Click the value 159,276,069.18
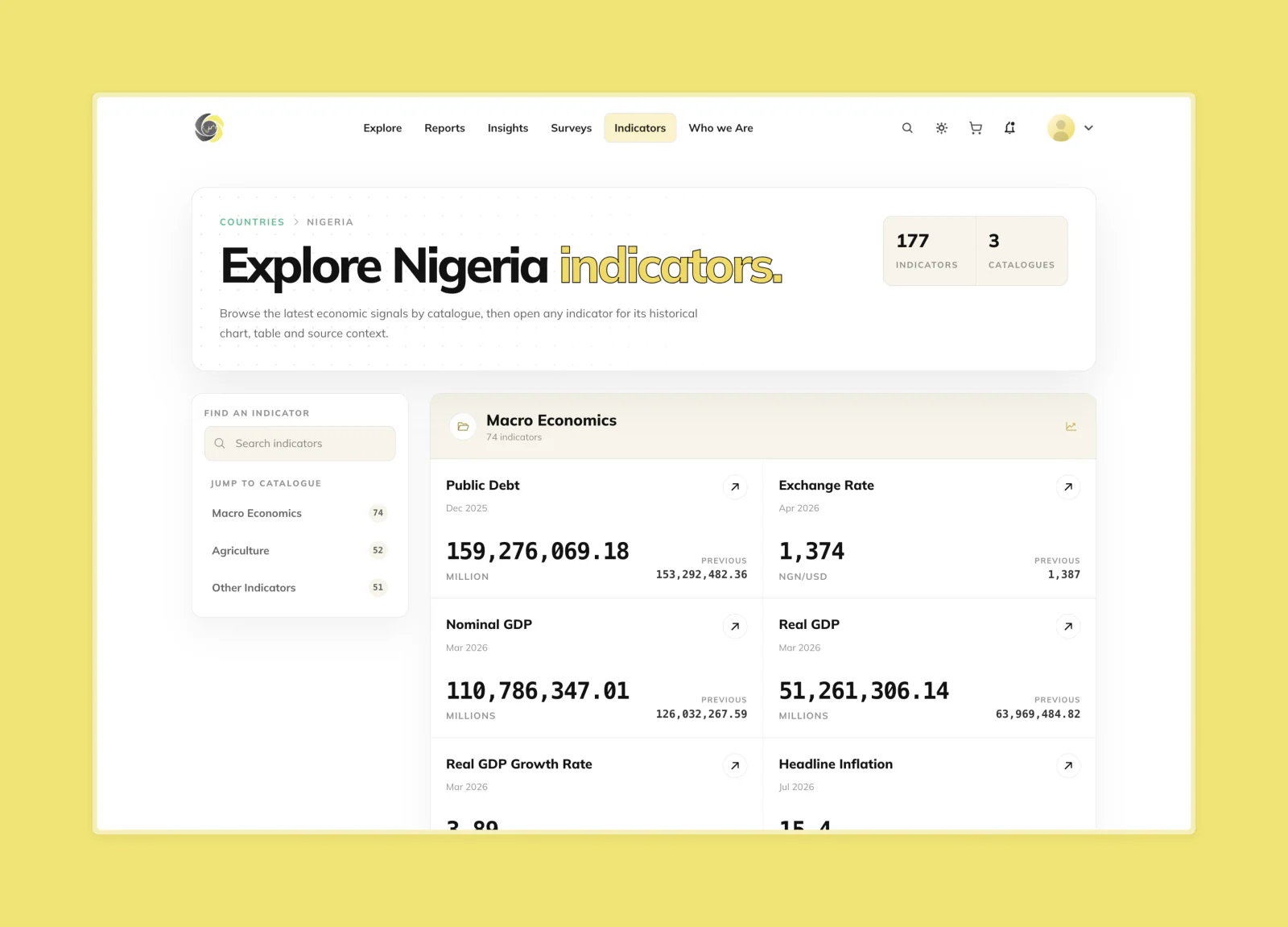Screen dimensions: 1288x927 pyautogui.click(x=538, y=552)
